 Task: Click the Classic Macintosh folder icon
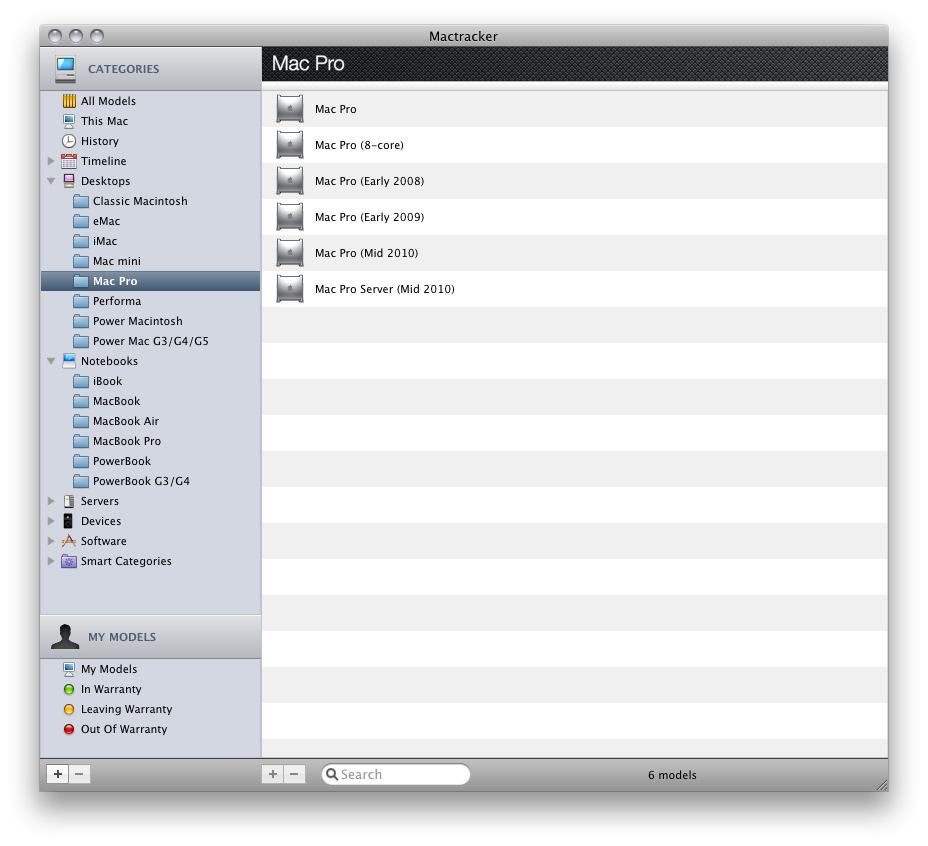point(81,201)
